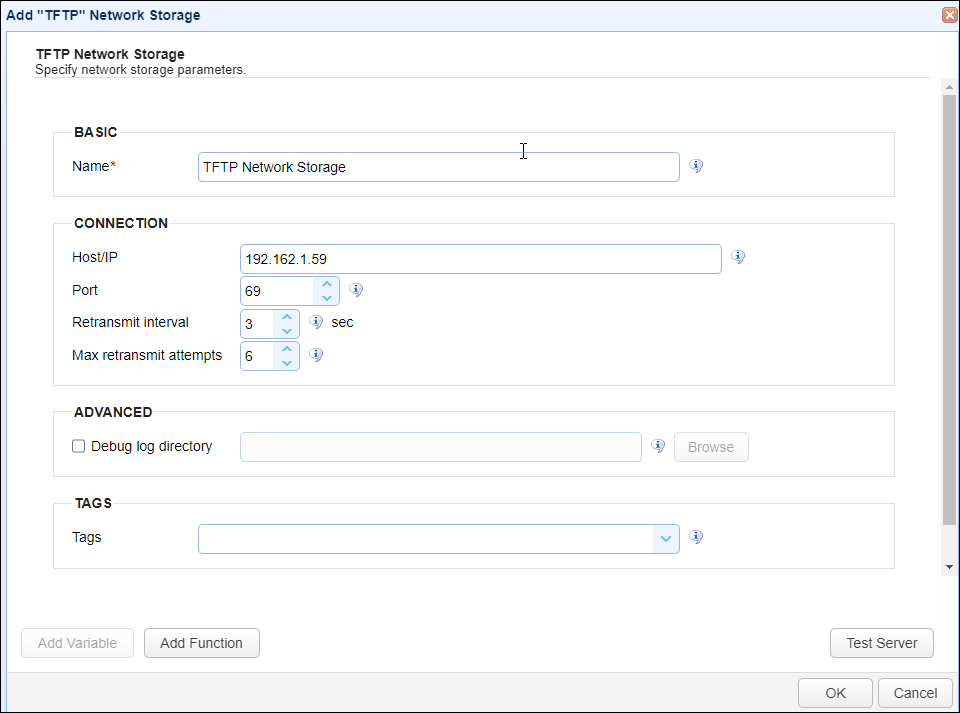Image resolution: width=960 pixels, height=713 pixels.
Task: Click info icon for Debug log directory
Action: (x=658, y=446)
